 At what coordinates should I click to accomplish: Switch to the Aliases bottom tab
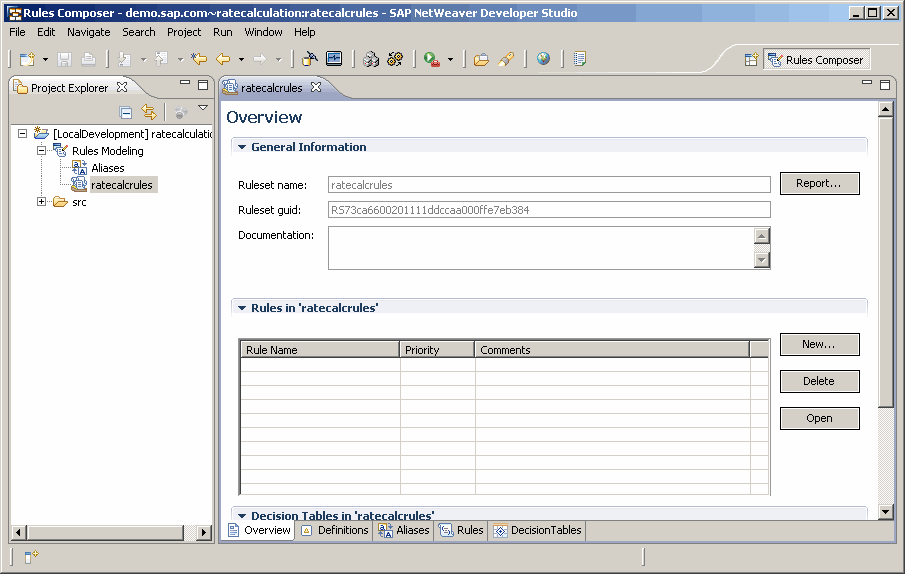click(x=403, y=530)
